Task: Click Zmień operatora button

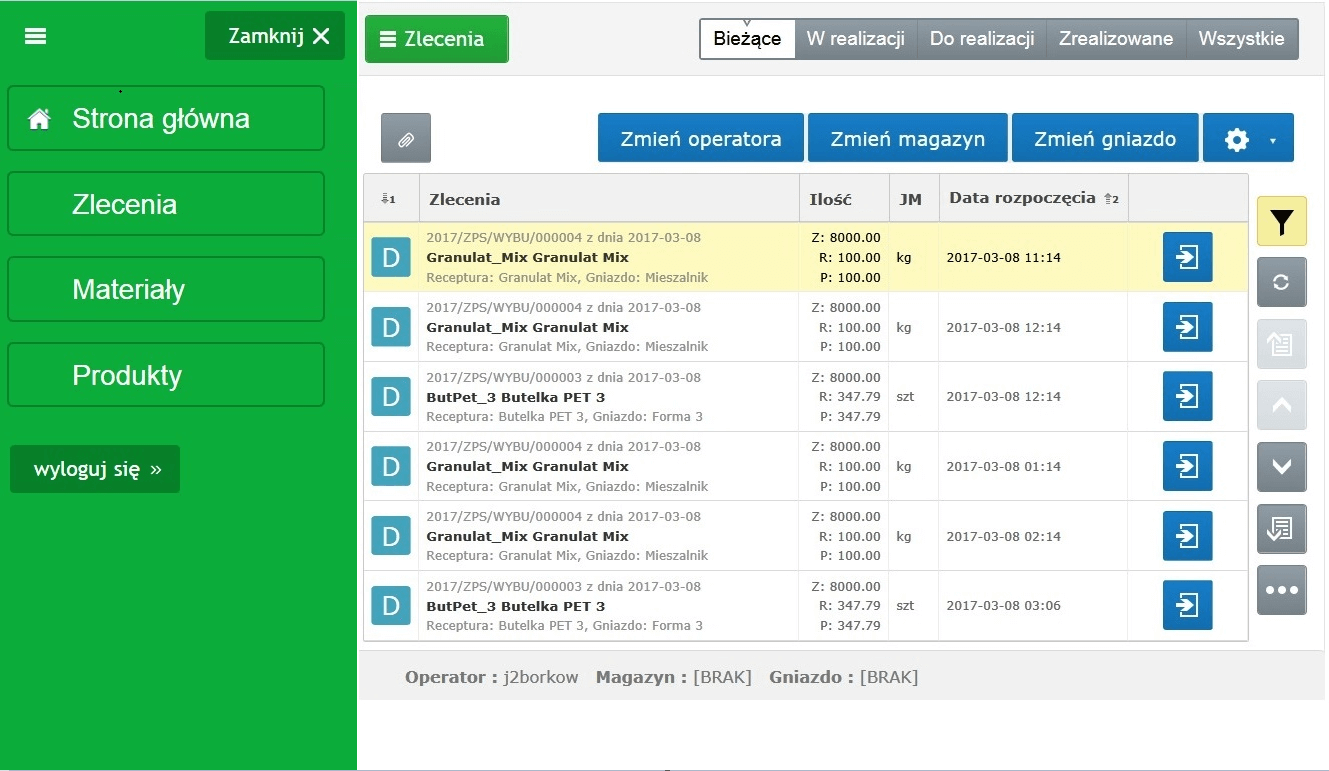Action: click(x=701, y=138)
